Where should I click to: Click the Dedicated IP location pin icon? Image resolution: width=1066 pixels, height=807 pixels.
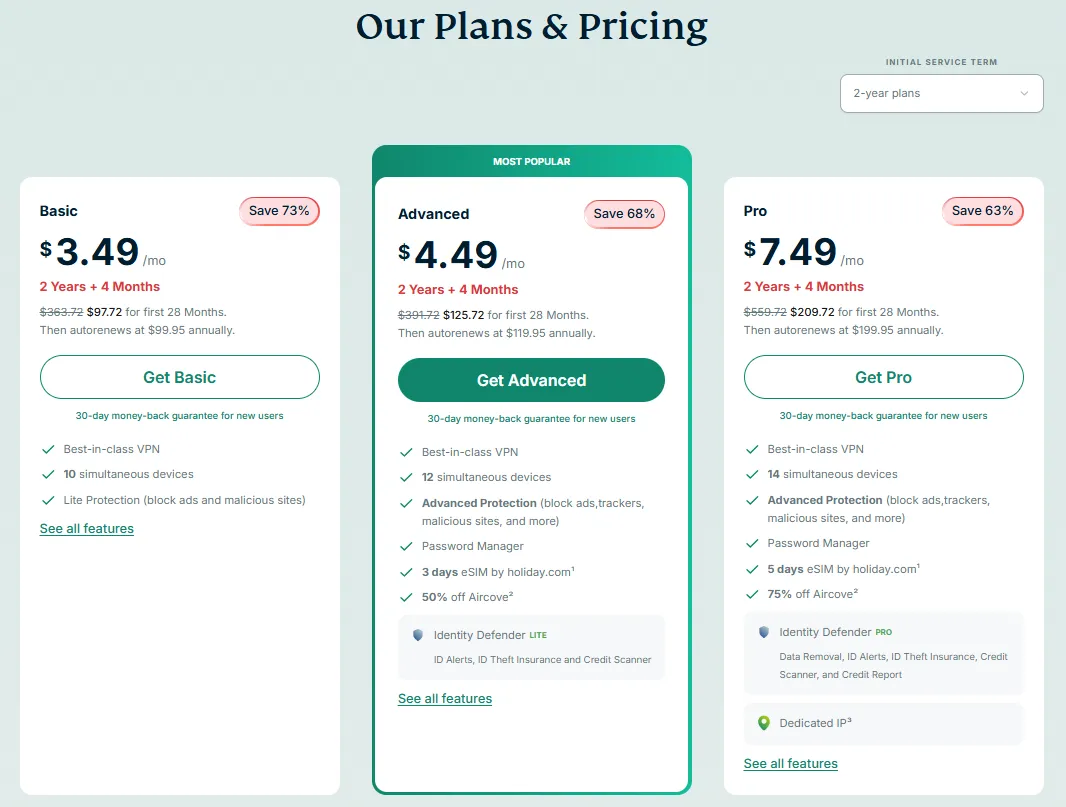coord(763,723)
